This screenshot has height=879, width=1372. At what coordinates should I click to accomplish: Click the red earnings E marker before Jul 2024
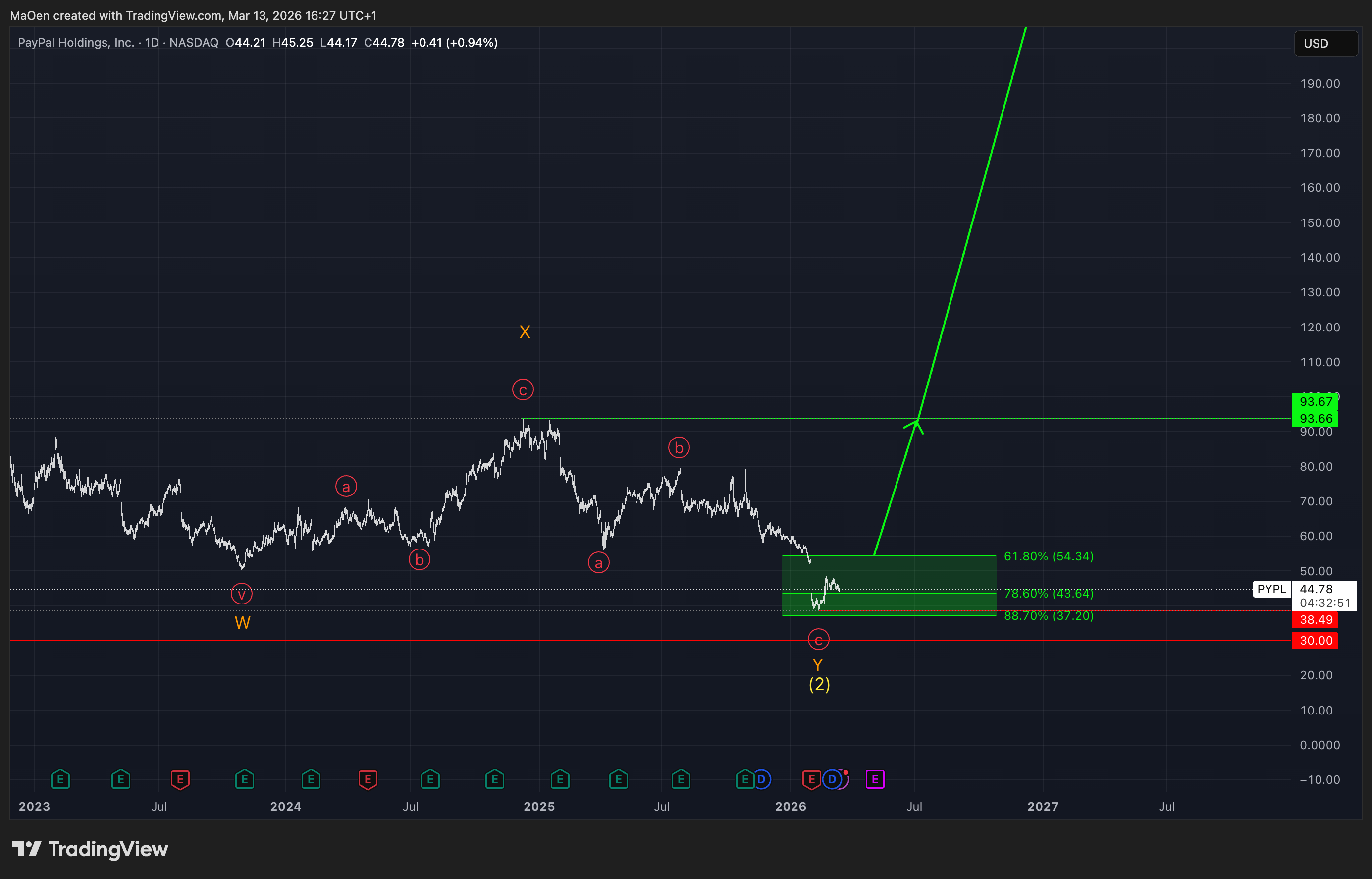[x=368, y=779]
